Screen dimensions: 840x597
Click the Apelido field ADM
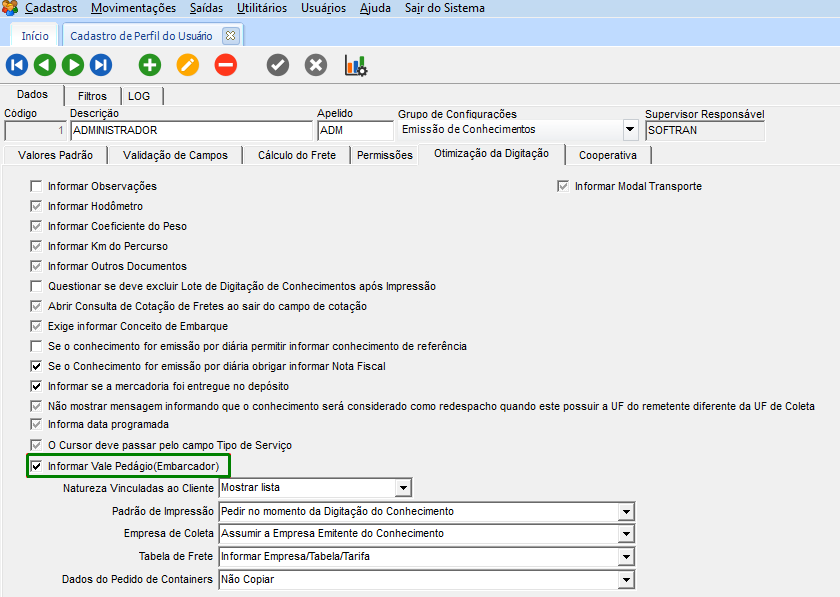pos(356,130)
